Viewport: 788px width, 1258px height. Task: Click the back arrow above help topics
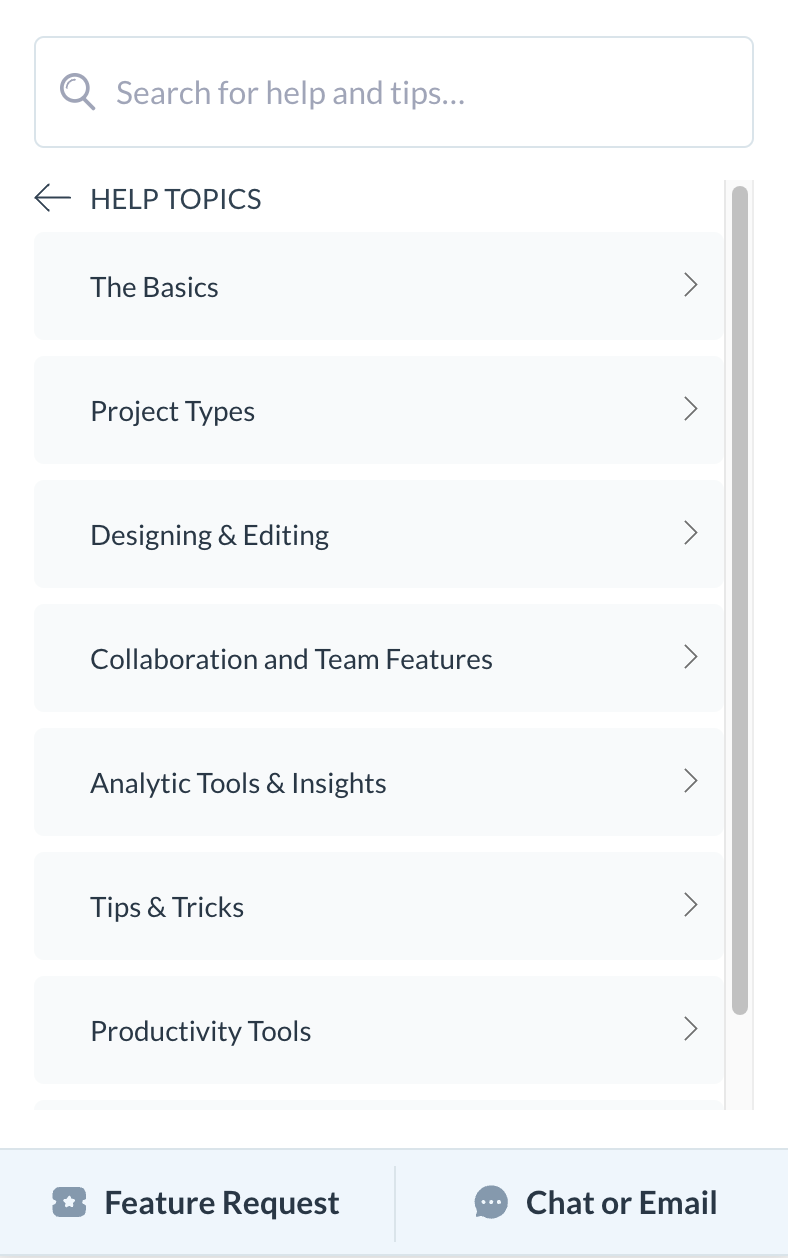coord(52,198)
